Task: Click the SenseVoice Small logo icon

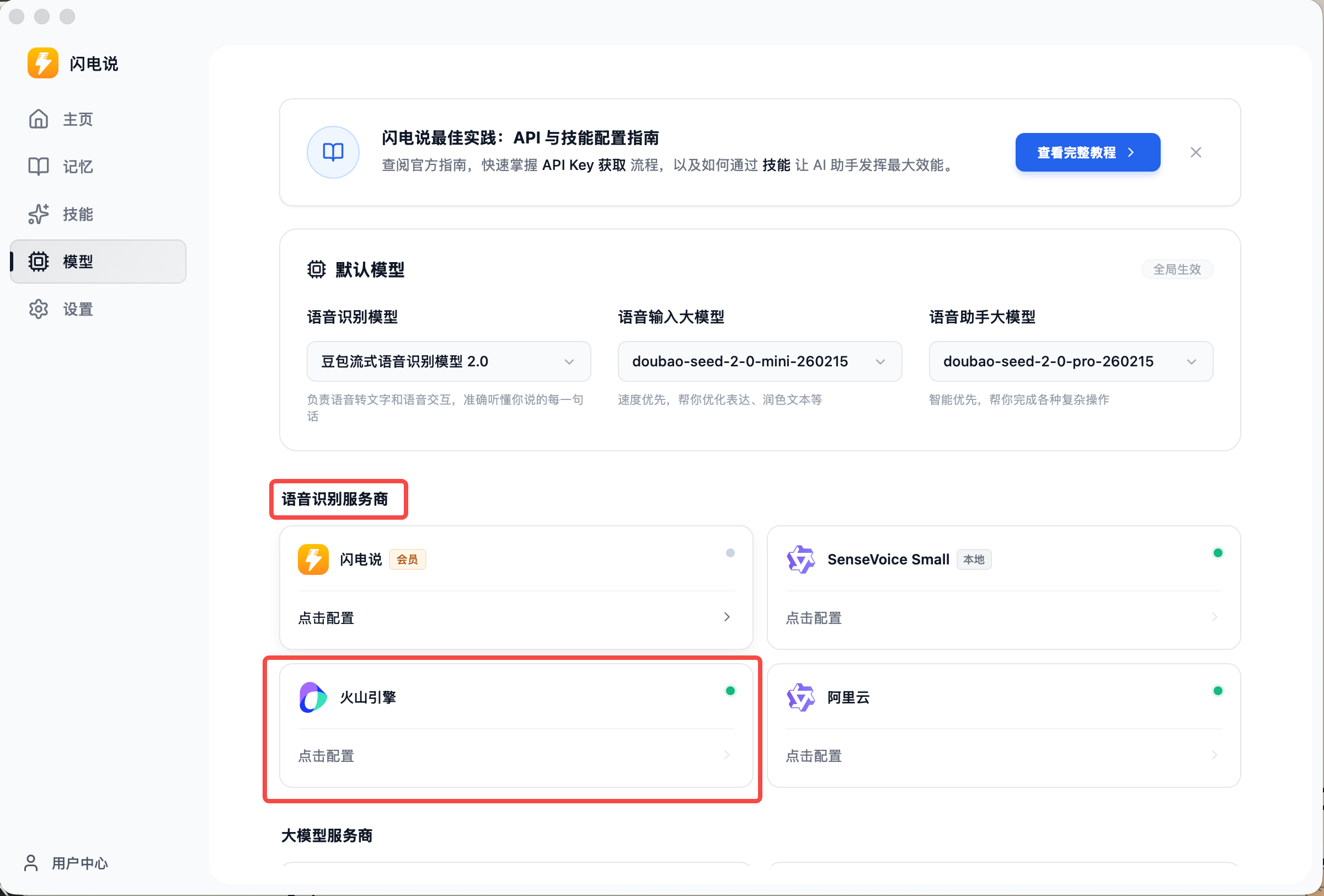Action: (x=801, y=559)
